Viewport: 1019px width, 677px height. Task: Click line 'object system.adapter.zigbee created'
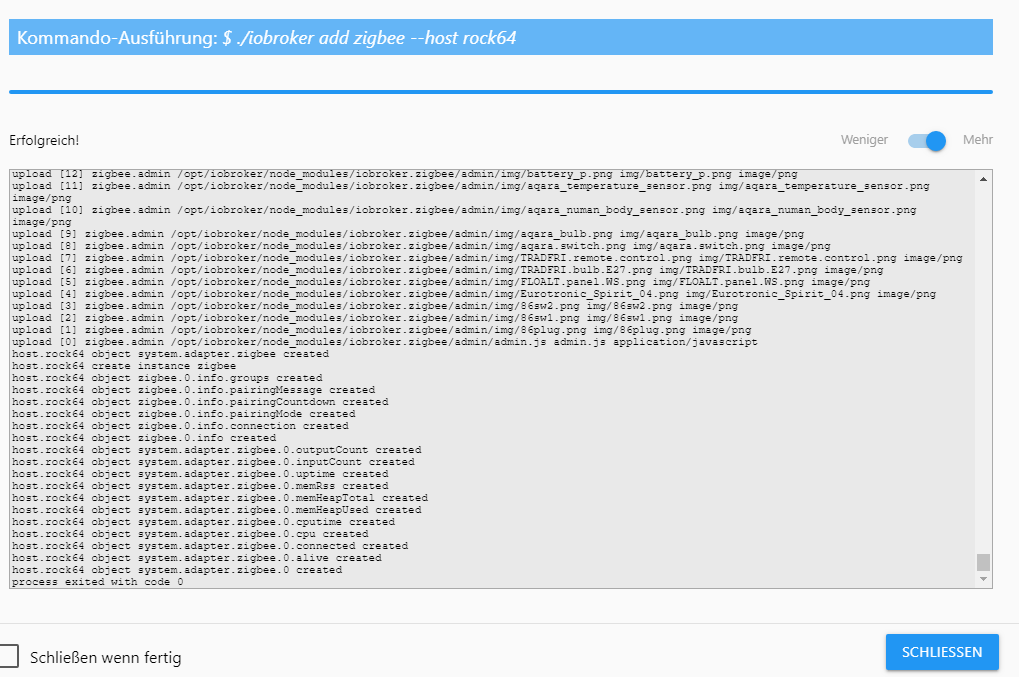click(x=170, y=354)
